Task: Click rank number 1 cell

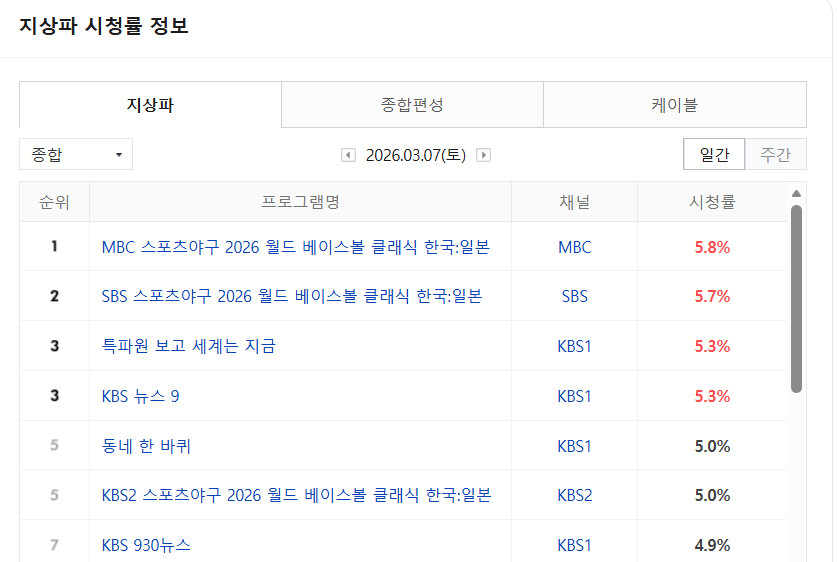Action: 54,246
